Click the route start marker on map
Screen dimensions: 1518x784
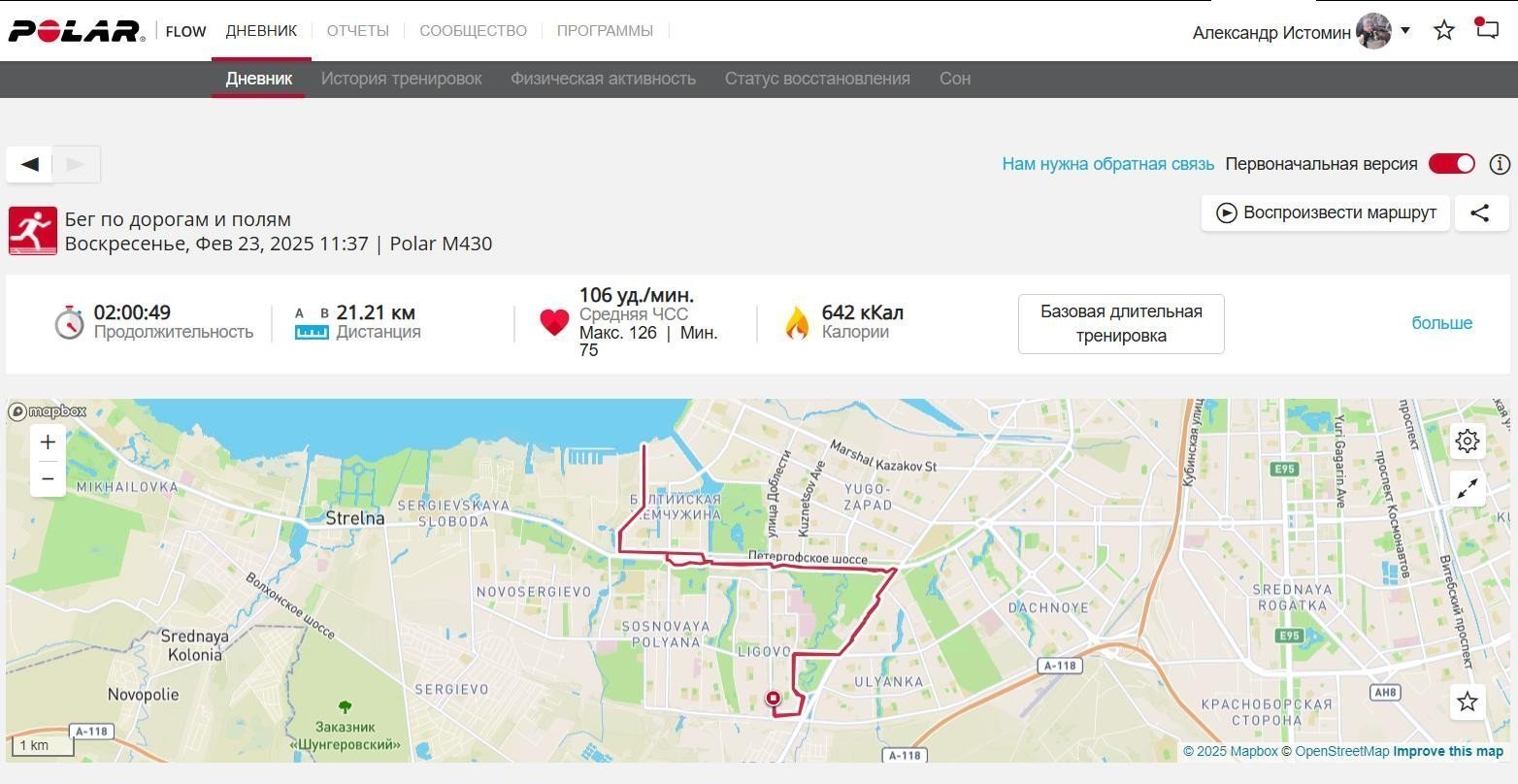coord(774,698)
